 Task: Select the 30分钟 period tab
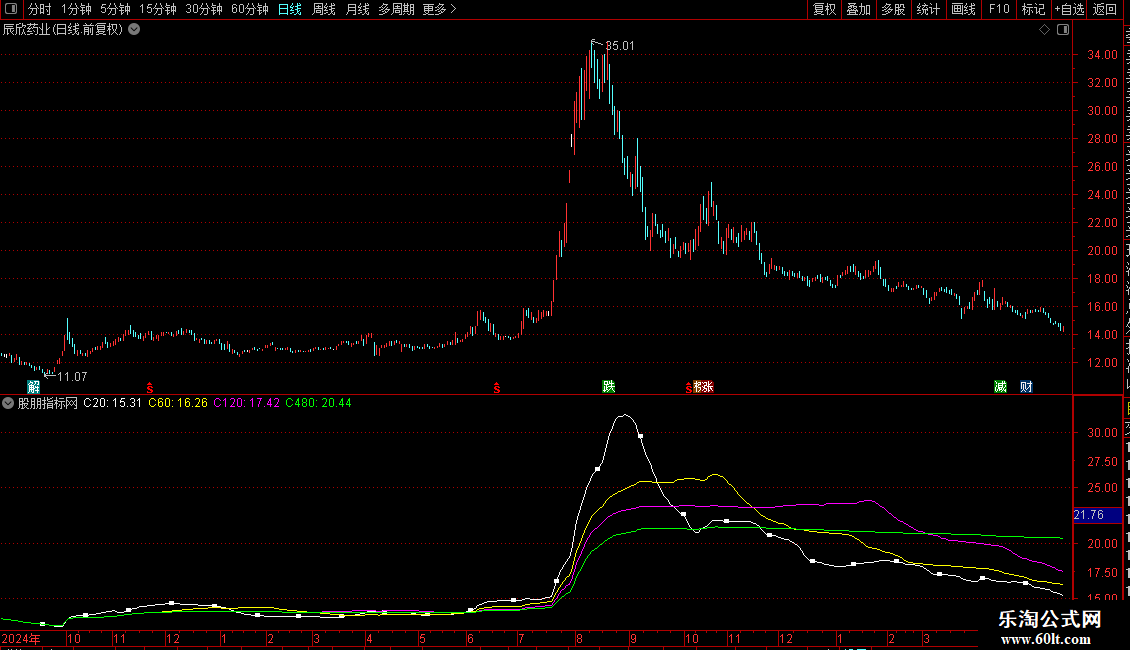coord(204,9)
